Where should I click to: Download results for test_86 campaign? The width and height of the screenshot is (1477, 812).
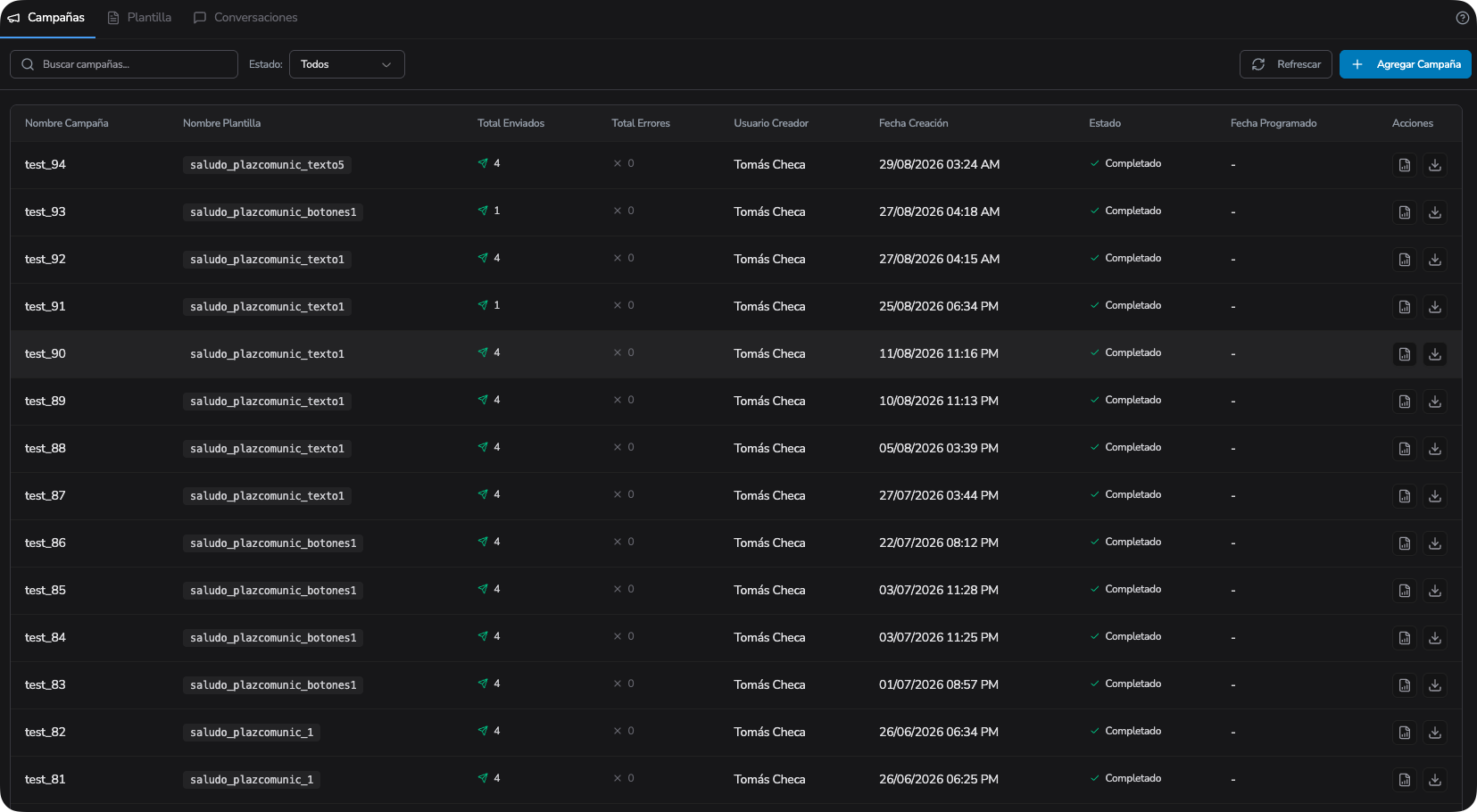1435,543
